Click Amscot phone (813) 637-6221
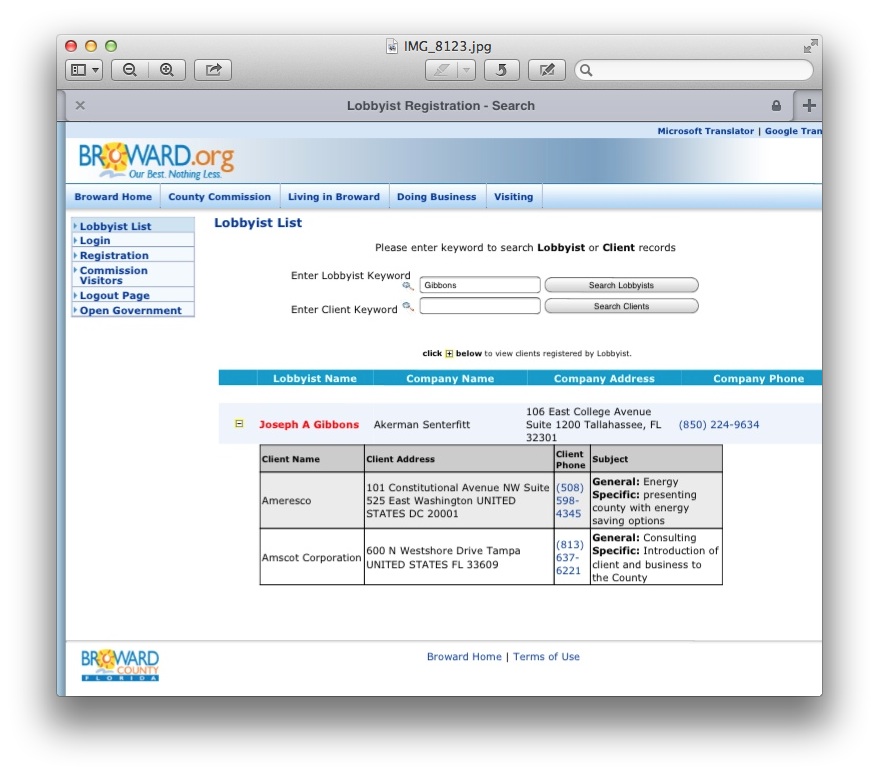This screenshot has height=775, width=879. [x=570, y=557]
